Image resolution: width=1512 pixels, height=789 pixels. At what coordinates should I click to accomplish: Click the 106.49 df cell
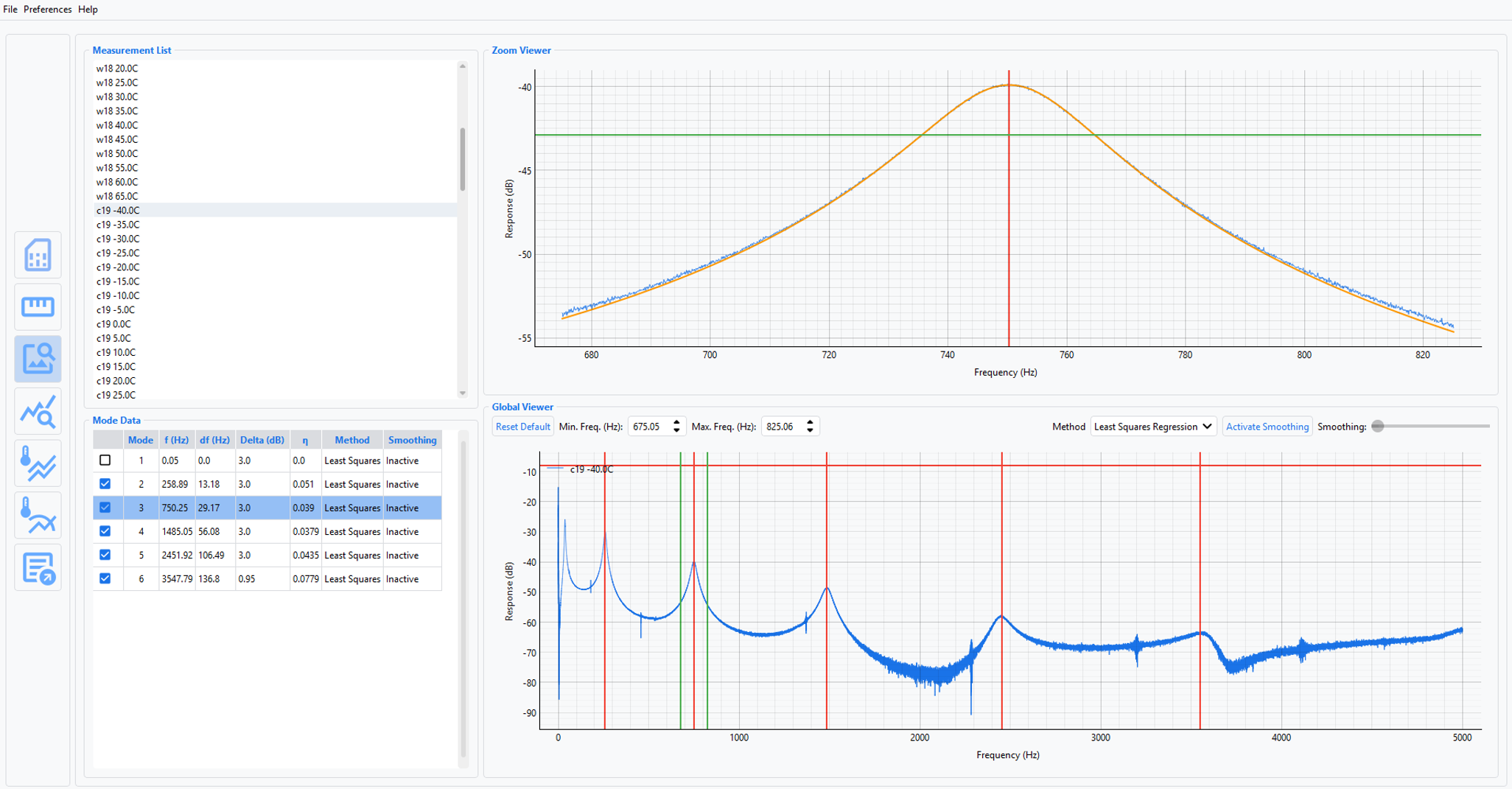[x=214, y=555]
